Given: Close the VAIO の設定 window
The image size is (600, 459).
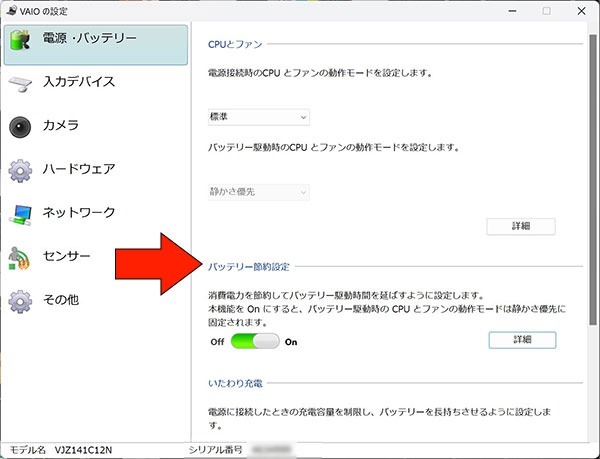Looking at the screenshot, I should [581, 11].
